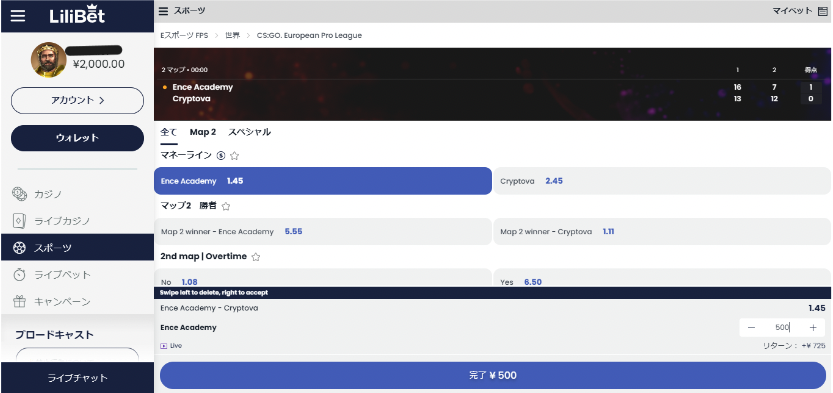The image size is (833, 393).
Task: Click the リターン +¥725 return text
Action: point(794,346)
